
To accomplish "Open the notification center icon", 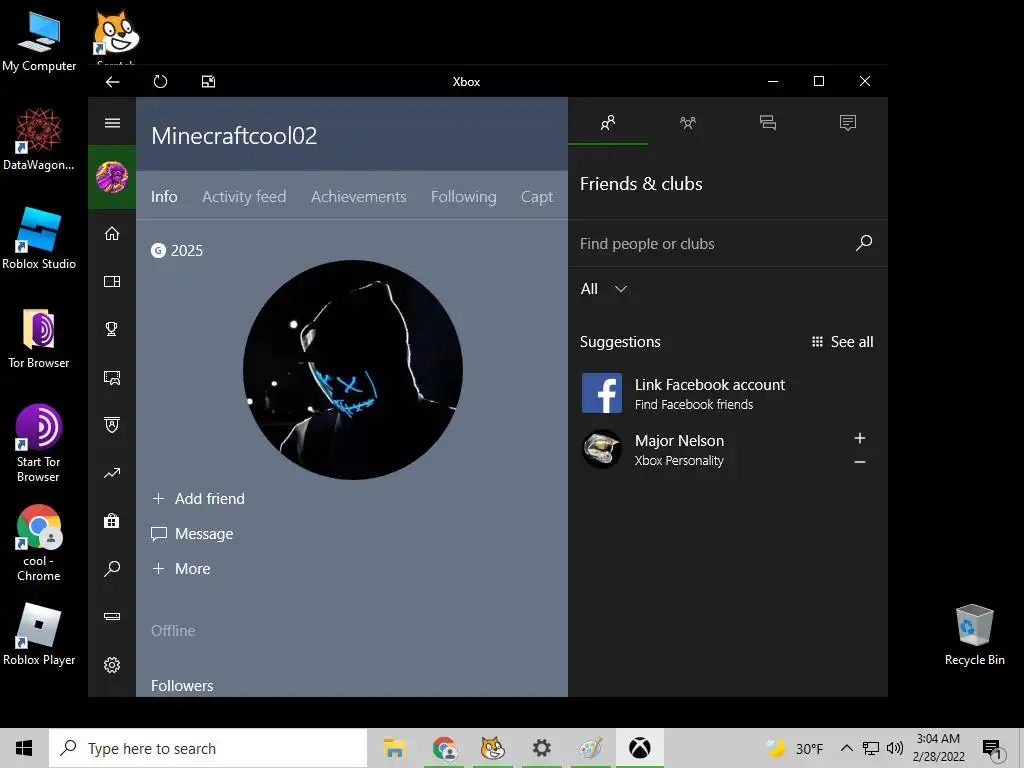I will tap(992, 750).
